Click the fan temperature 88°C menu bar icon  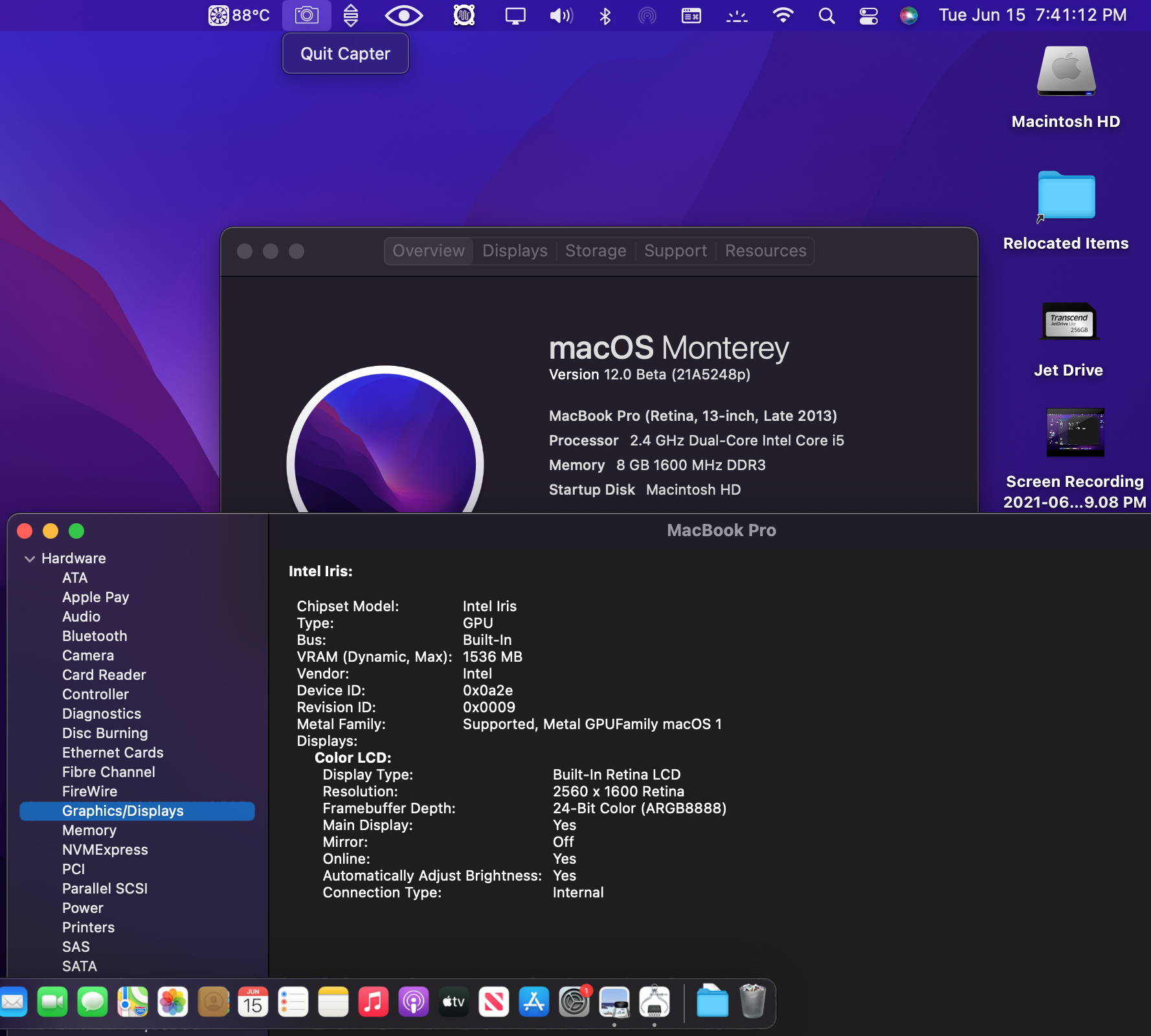pyautogui.click(x=239, y=15)
